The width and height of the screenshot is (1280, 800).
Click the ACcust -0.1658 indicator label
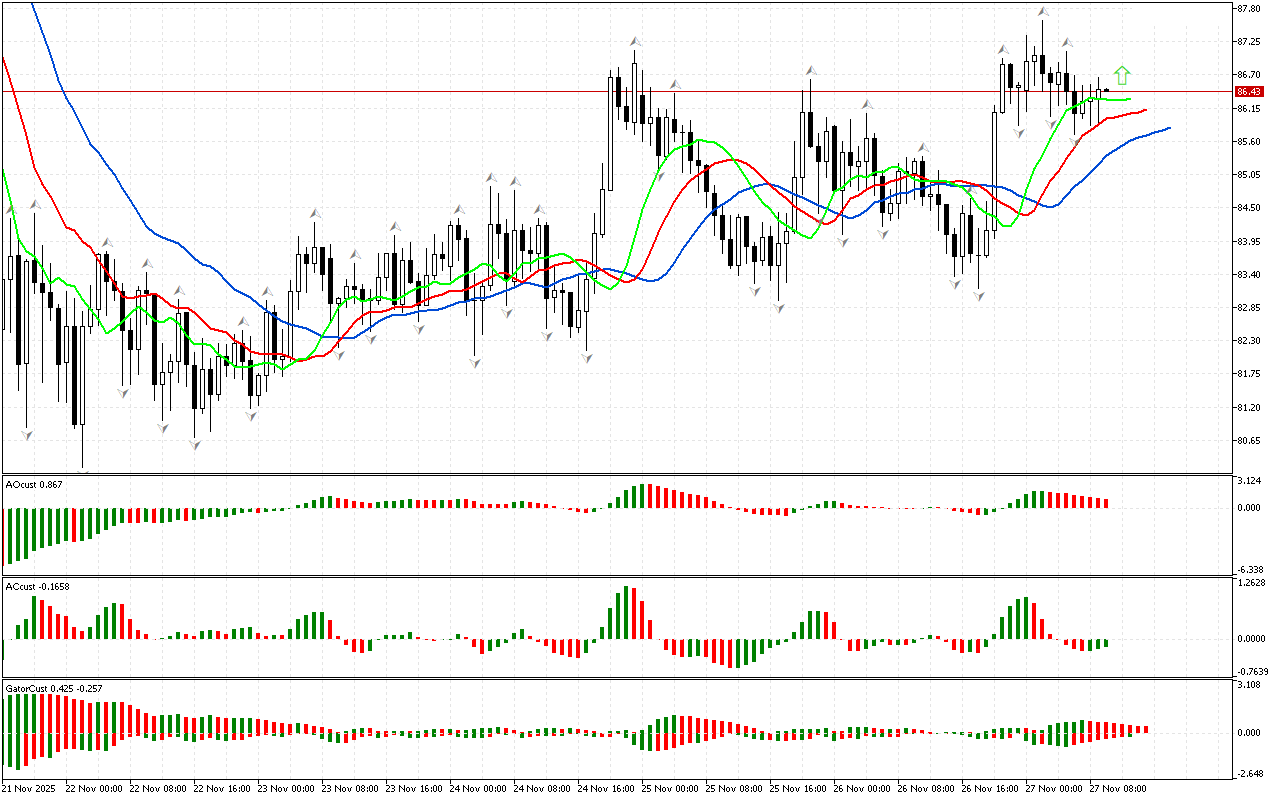coord(37,586)
